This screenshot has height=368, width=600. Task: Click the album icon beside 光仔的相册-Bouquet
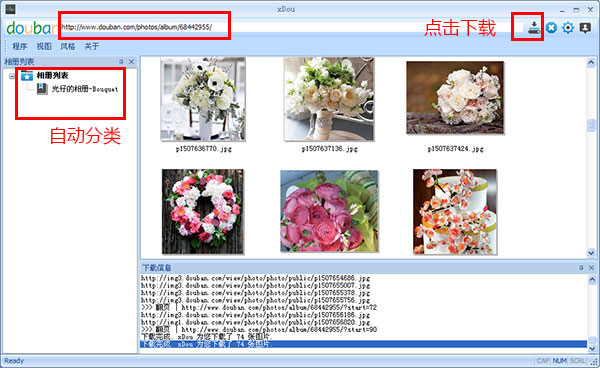click(42, 89)
